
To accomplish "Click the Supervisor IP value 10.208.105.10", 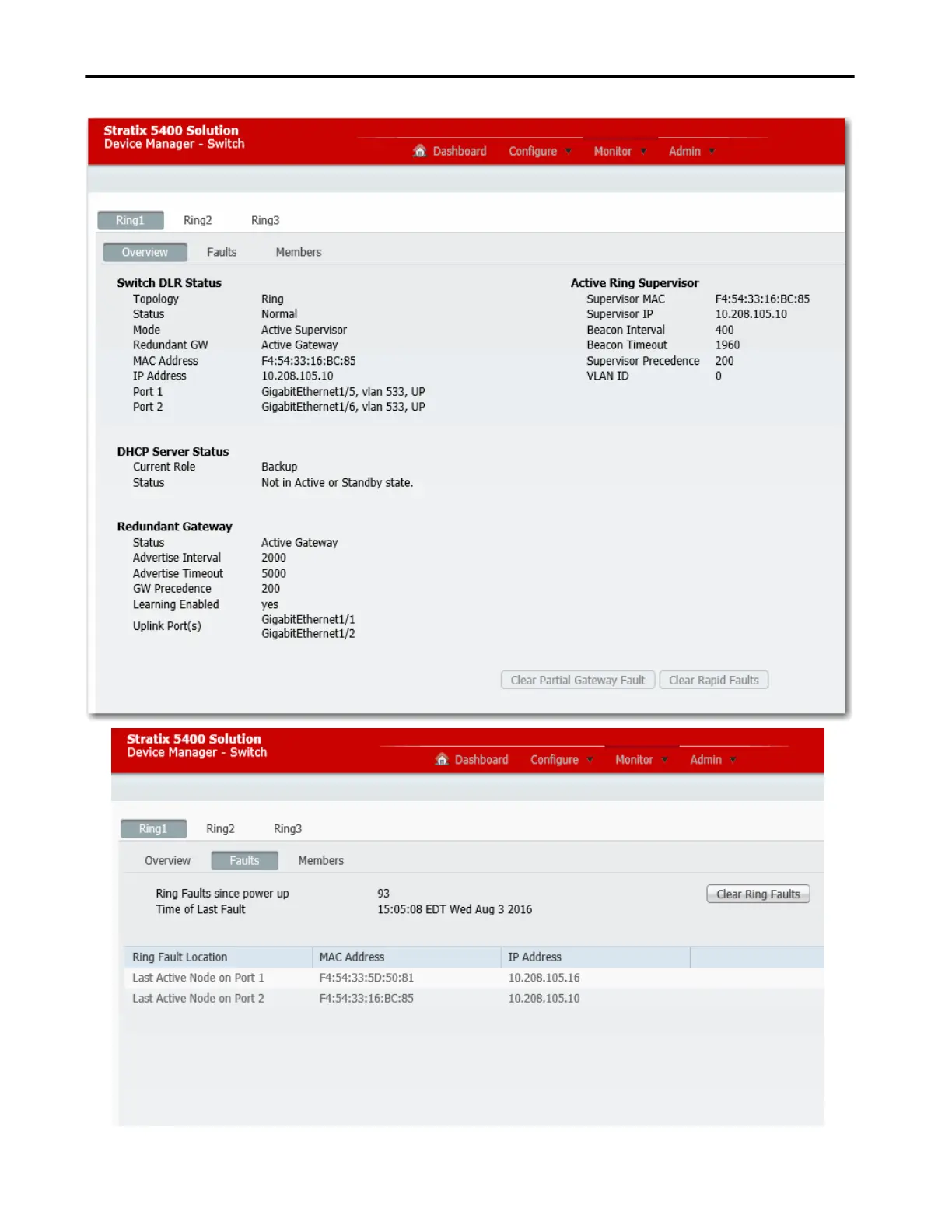I will click(751, 314).
